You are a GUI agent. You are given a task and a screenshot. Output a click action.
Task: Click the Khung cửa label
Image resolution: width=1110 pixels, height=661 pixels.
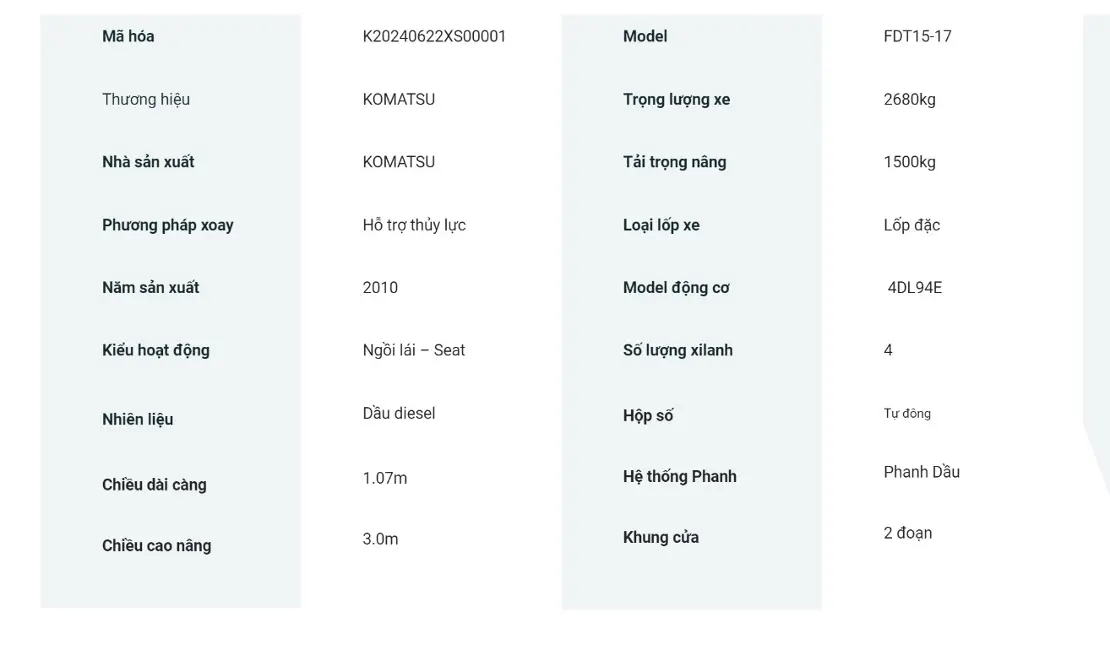[x=660, y=537]
